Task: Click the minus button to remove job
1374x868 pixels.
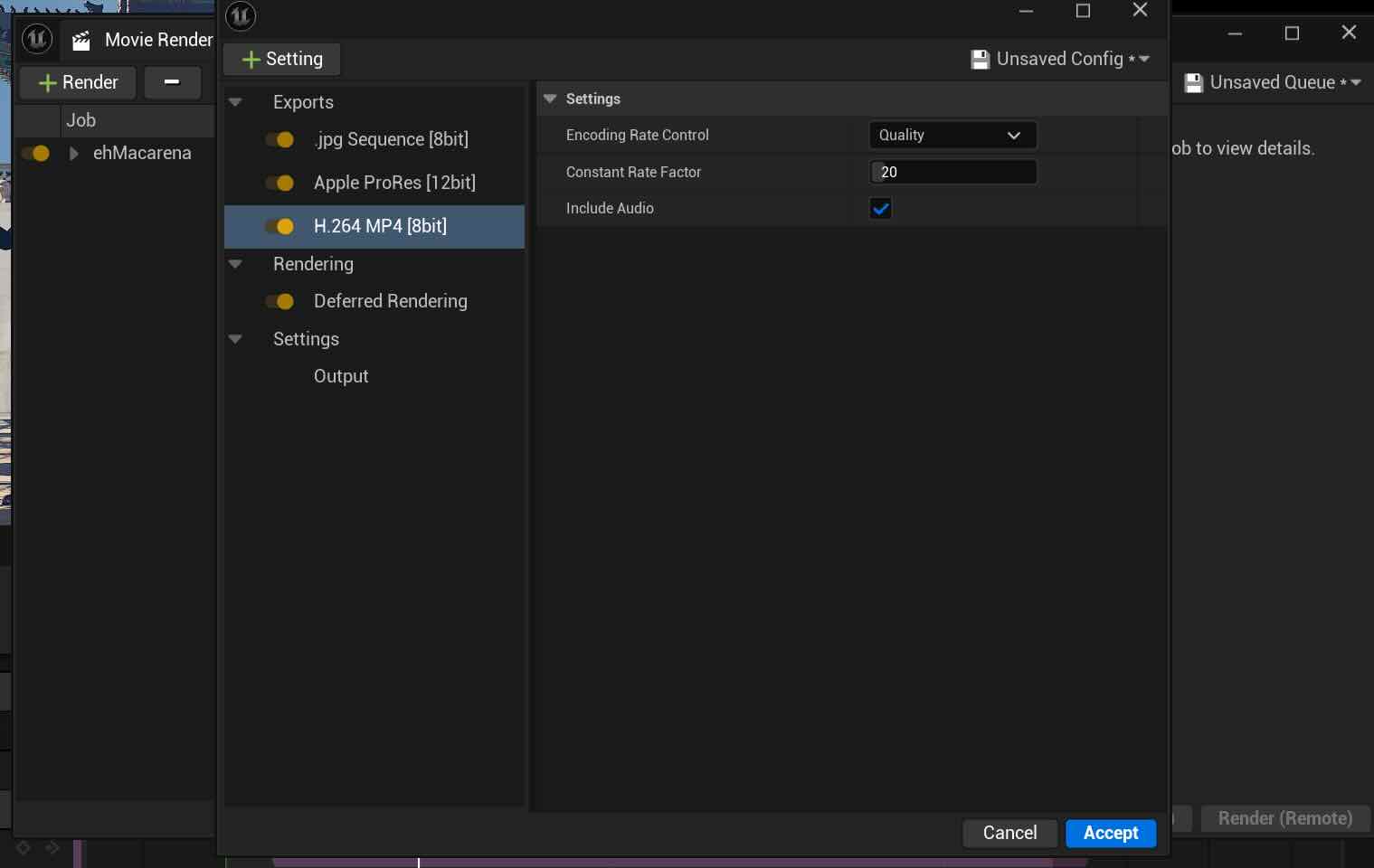Action: 172,82
